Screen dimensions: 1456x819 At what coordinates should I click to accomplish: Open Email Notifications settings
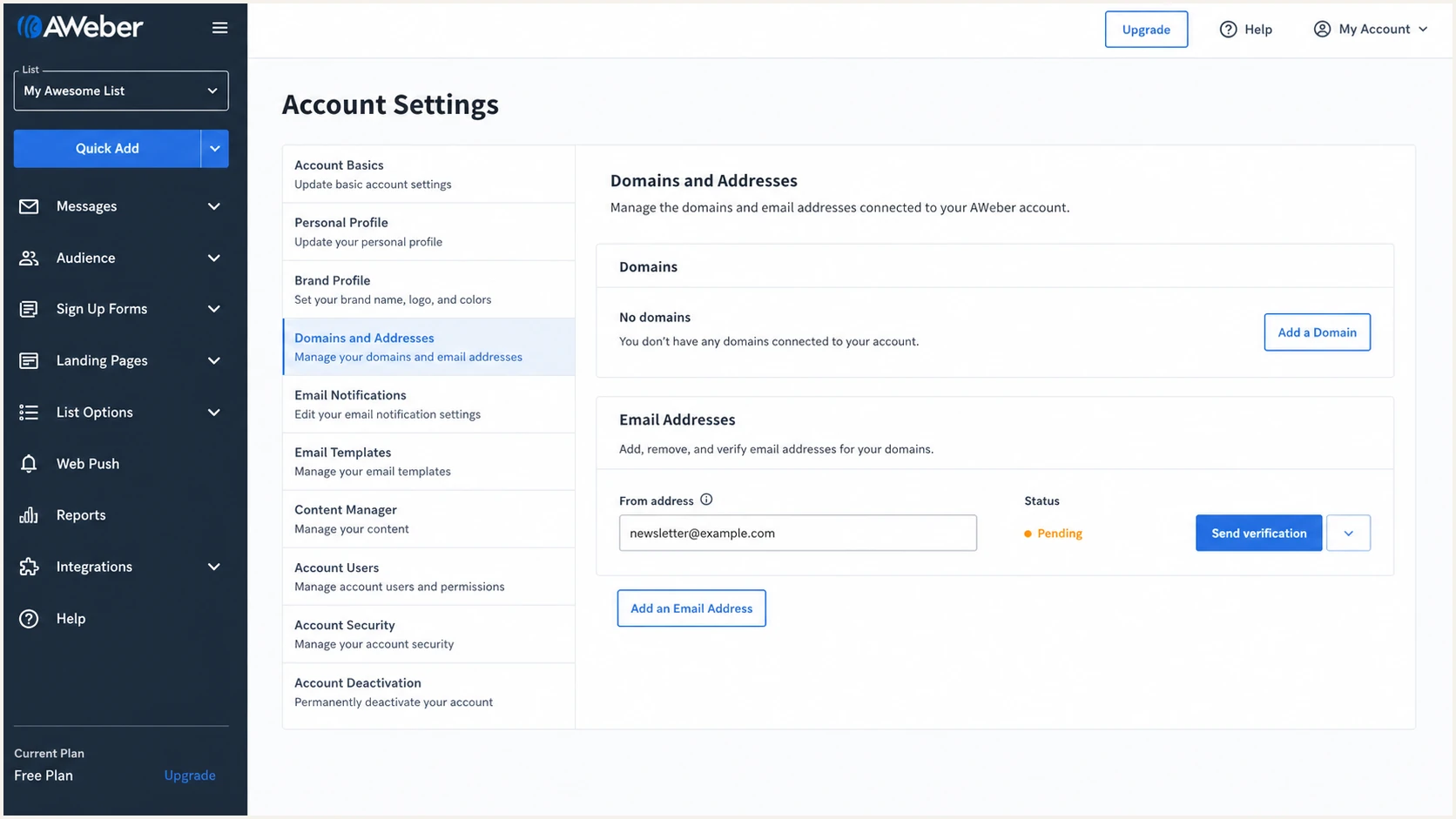point(428,404)
